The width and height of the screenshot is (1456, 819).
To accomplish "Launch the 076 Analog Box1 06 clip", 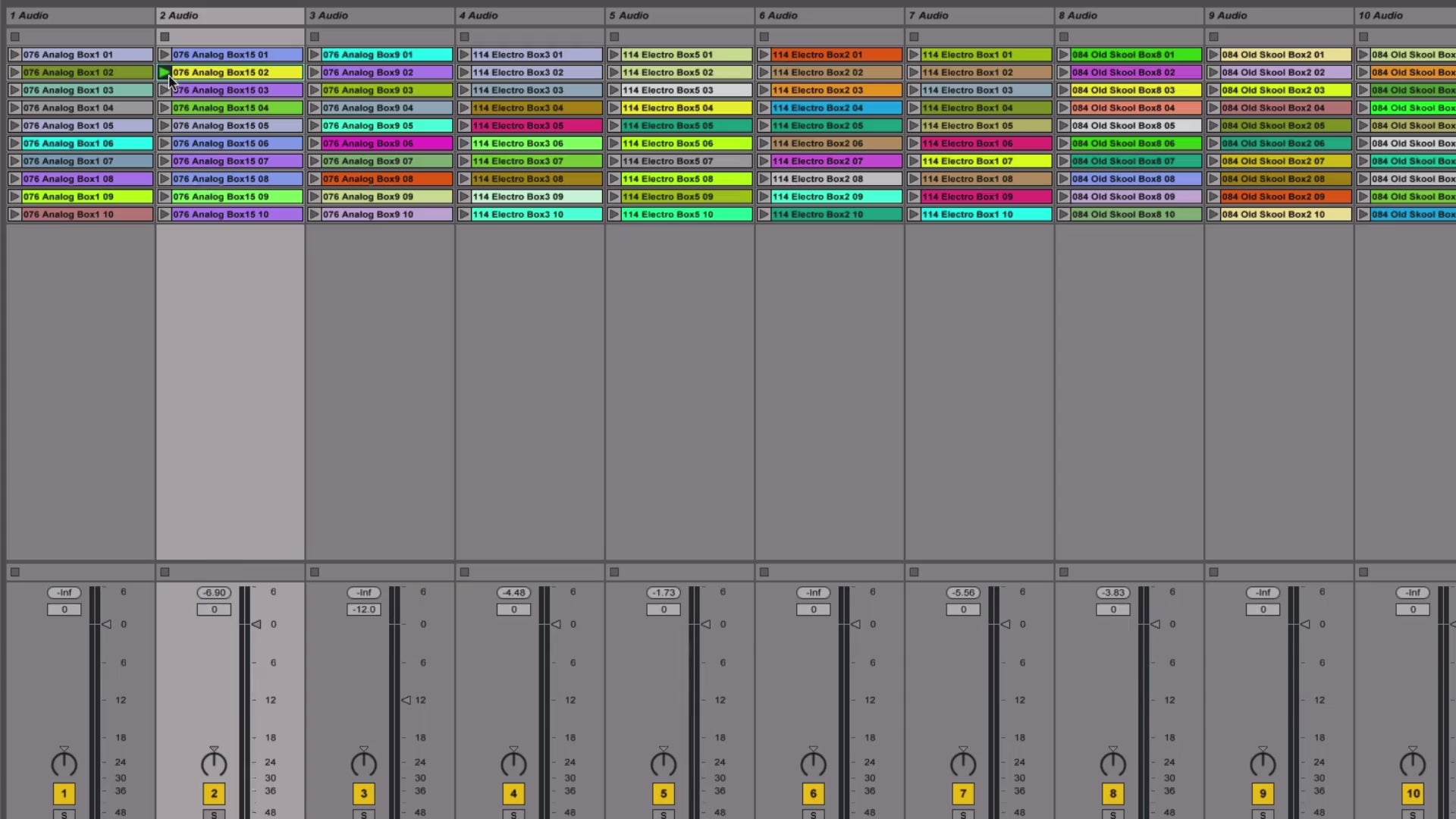I will [x=14, y=143].
